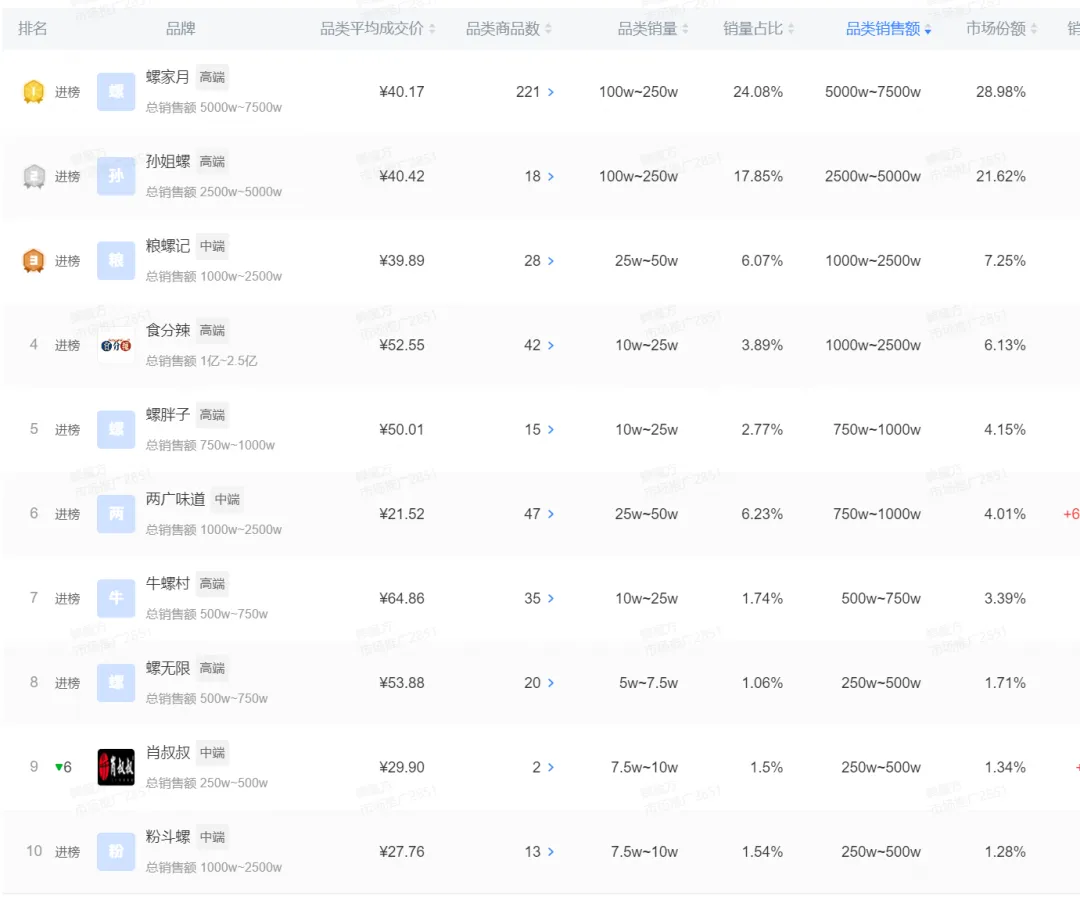Click the 粉斗螺 brand avatar icon
The image size is (1080, 903).
[x=116, y=851]
